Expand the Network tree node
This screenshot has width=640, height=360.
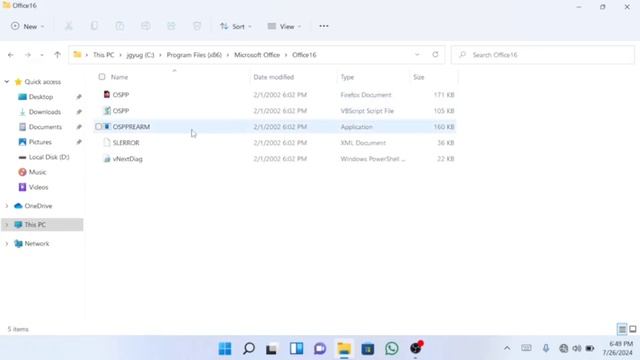pos(7,243)
